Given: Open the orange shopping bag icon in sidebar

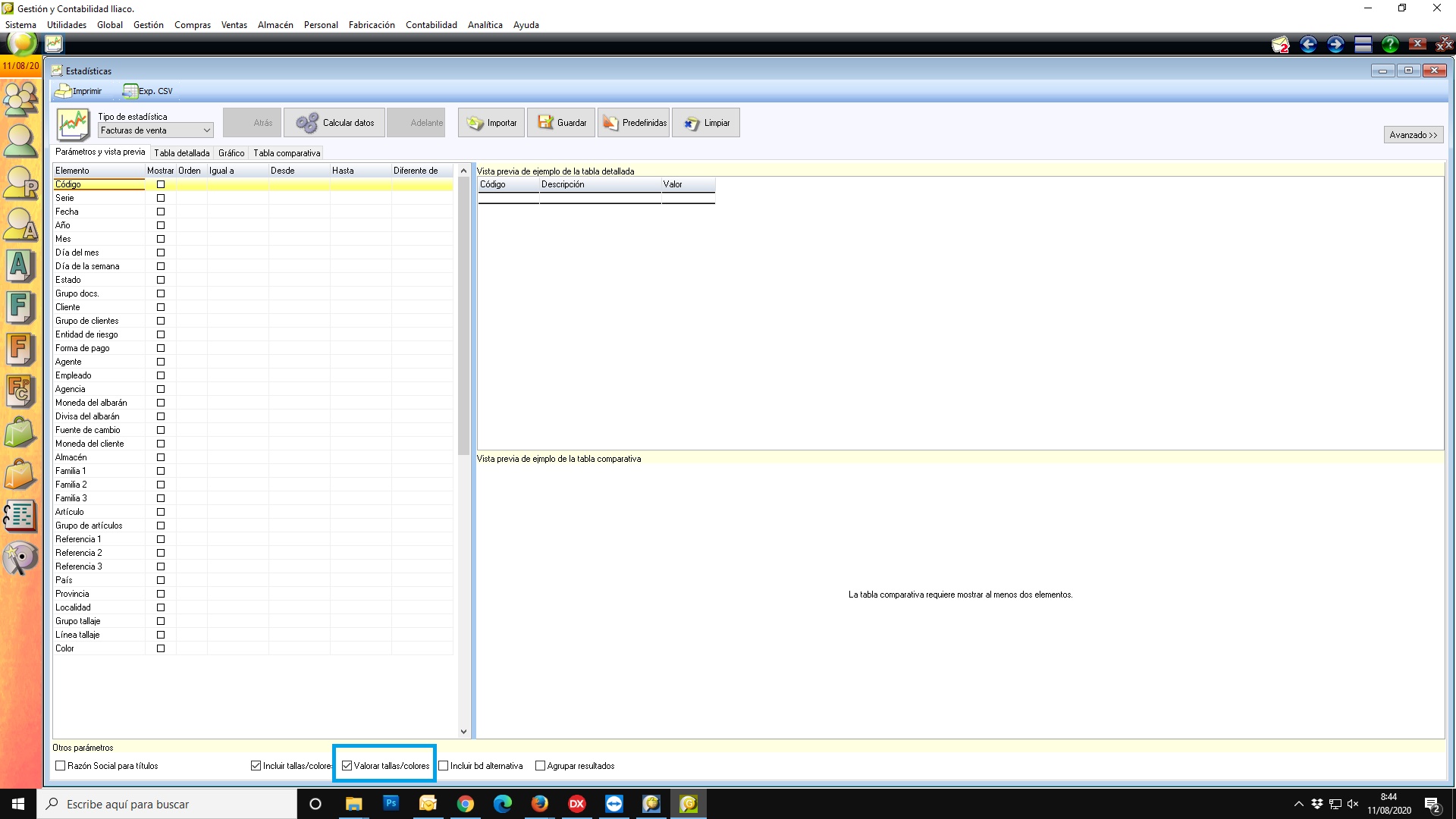Looking at the screenshot, I should (x=20, y=475).
